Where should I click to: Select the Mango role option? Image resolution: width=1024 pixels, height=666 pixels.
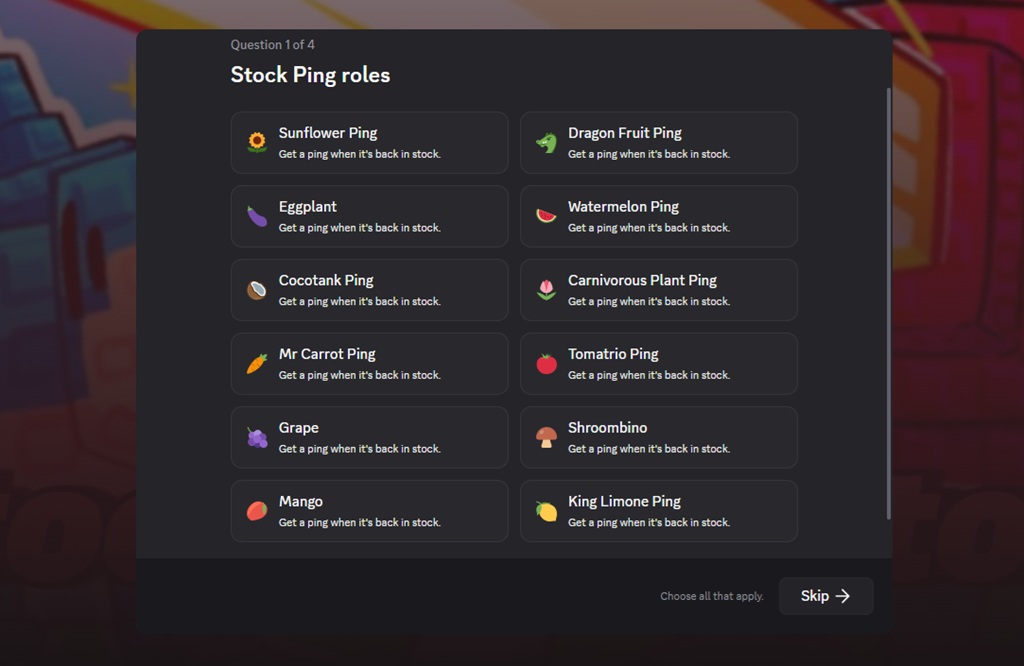[x=369, y=511]
